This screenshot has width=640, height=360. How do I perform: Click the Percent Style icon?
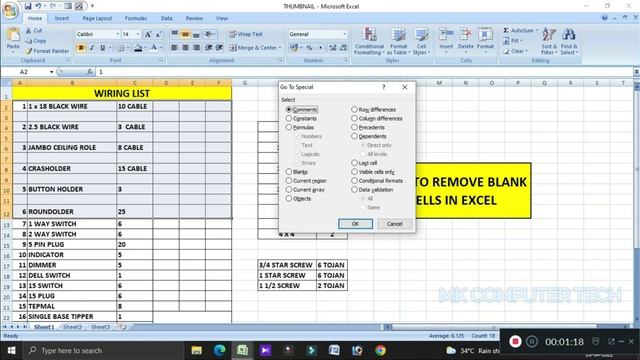click(x=309, y=48)
